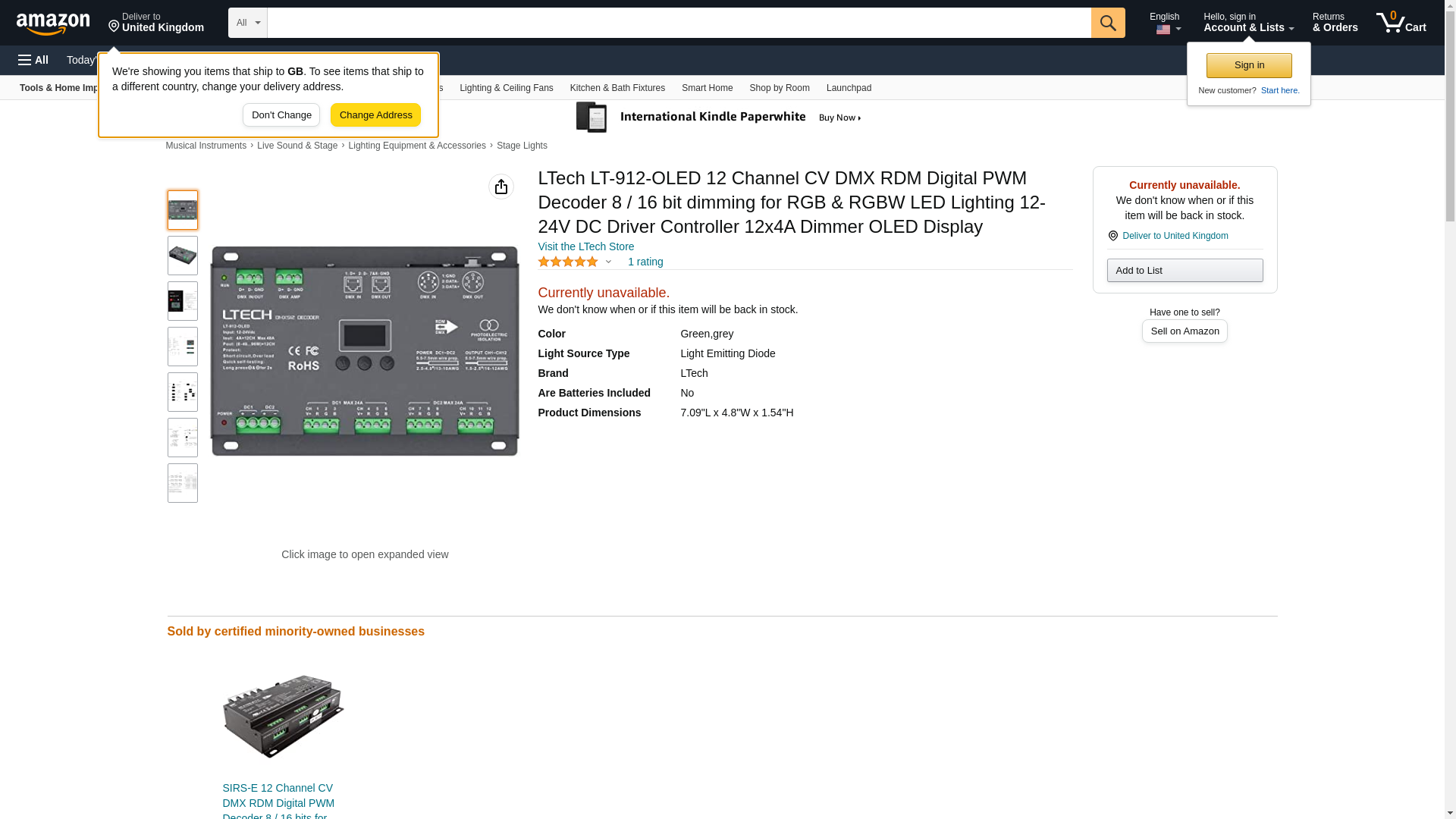
Task: Click in the search input field
Action: (679, 23)
